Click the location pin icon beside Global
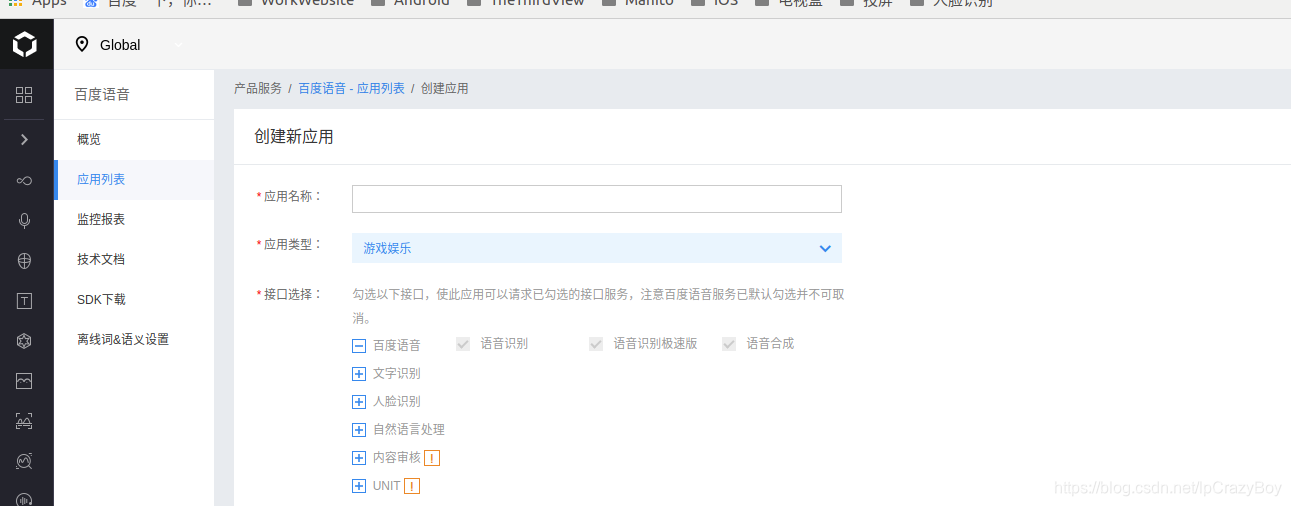 [x=82, y=44]
